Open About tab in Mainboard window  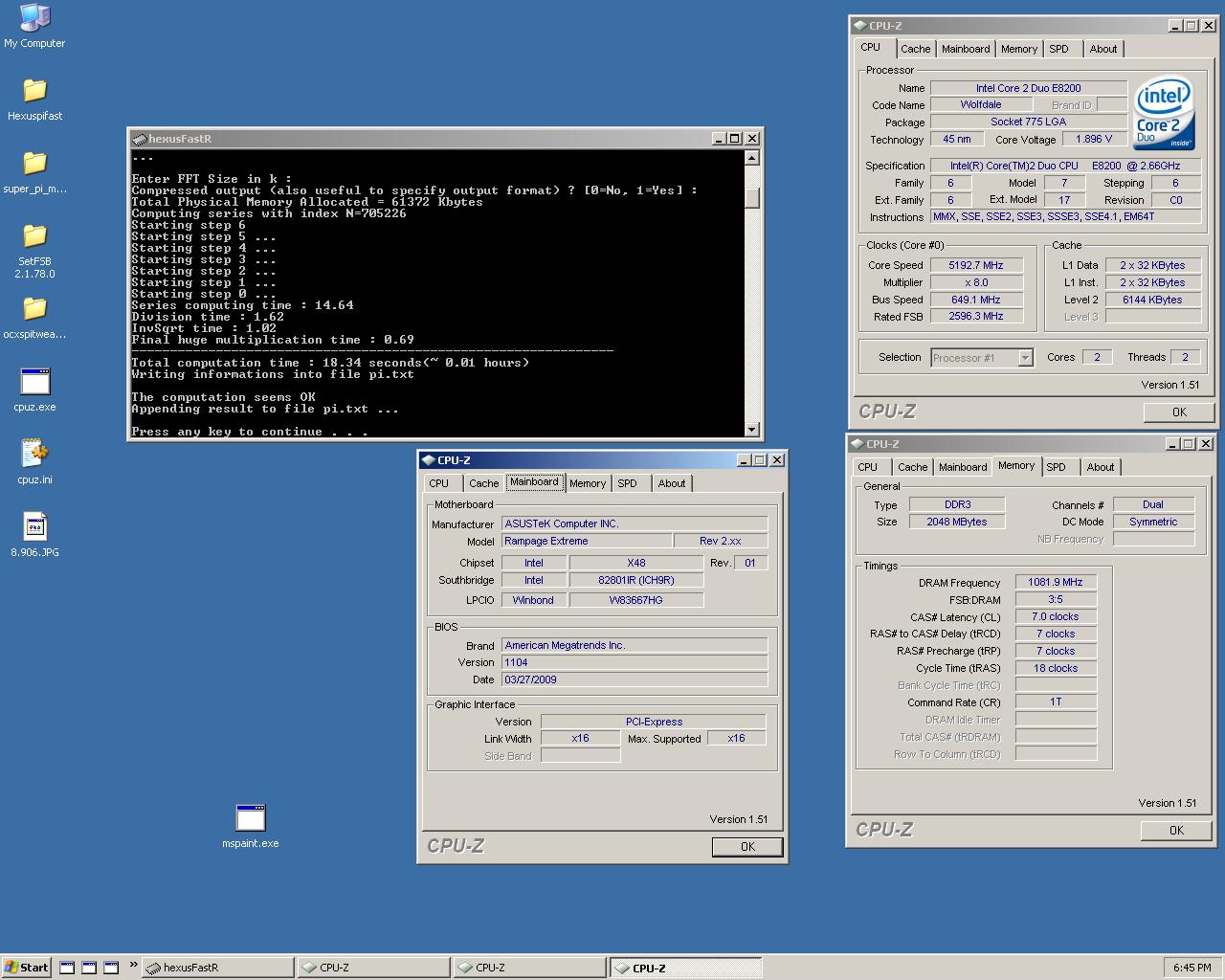pyautogui.click(x=672, y=483)
